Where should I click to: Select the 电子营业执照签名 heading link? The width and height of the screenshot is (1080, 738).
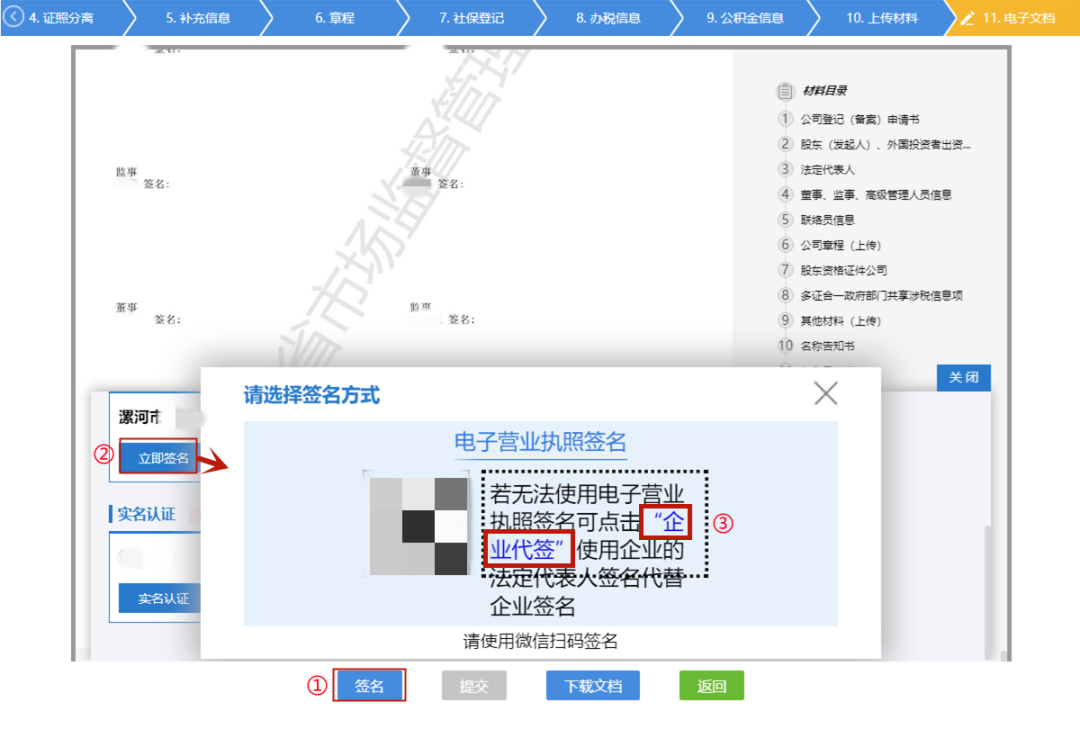point(540,442)
